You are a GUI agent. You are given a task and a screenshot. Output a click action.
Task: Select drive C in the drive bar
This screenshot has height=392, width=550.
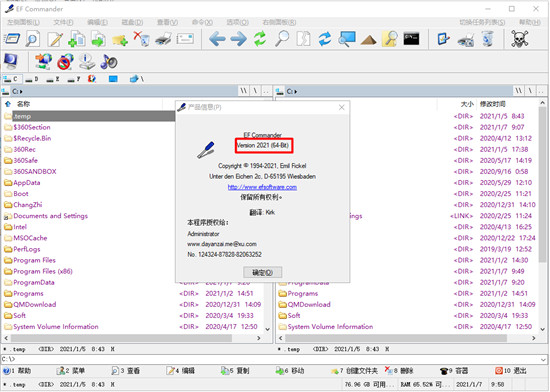point(12,79)
